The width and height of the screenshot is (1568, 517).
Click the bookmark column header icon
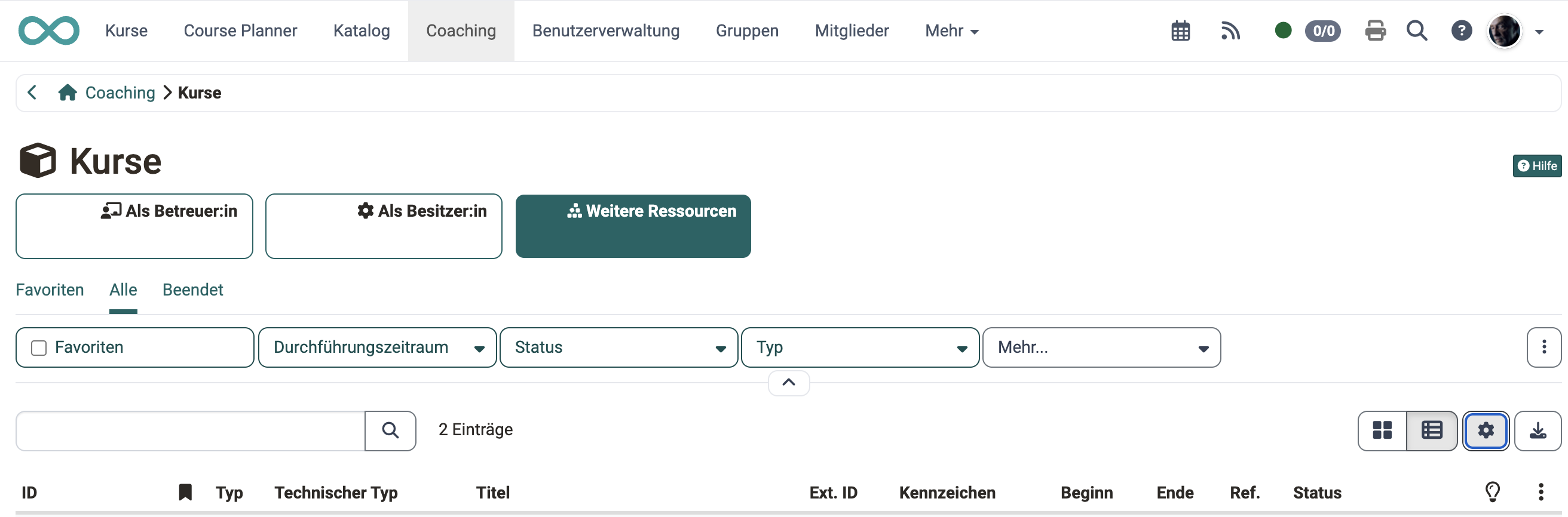point(185,492)
